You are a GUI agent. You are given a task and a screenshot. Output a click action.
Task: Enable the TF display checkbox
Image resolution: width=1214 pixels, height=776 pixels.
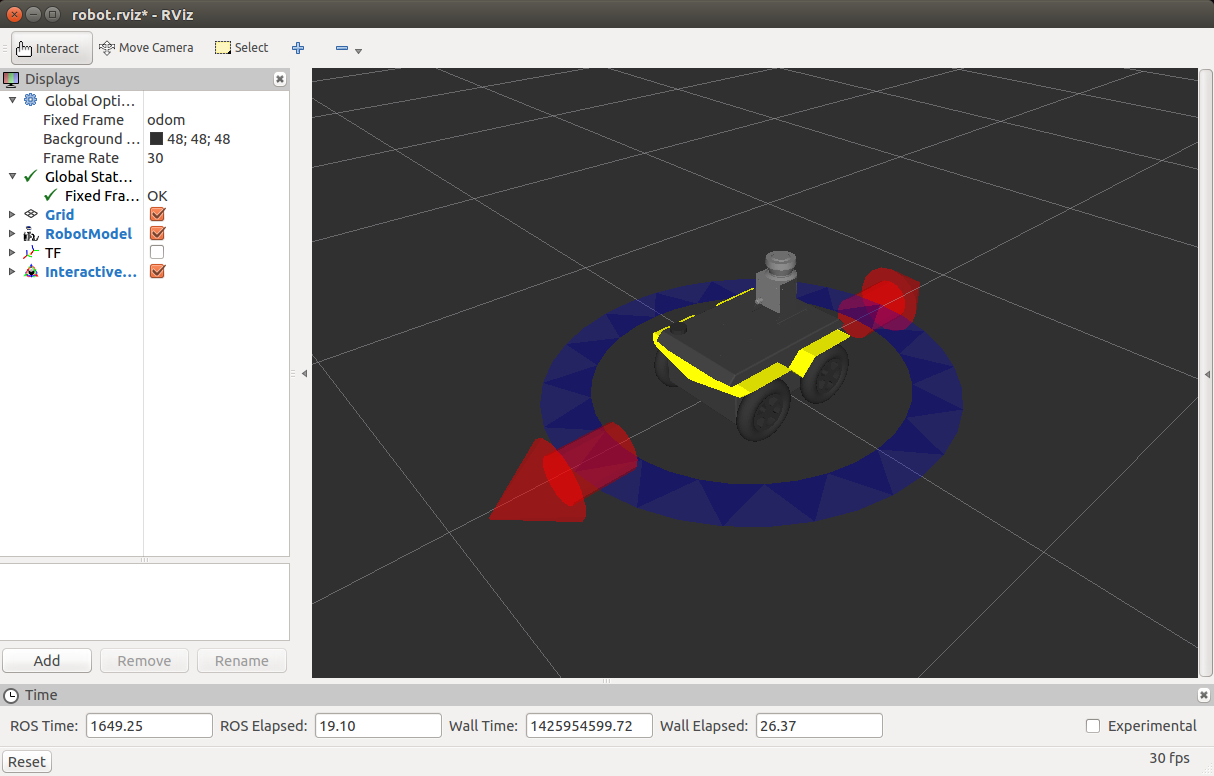pyautogui.click(x=157, y=253)
